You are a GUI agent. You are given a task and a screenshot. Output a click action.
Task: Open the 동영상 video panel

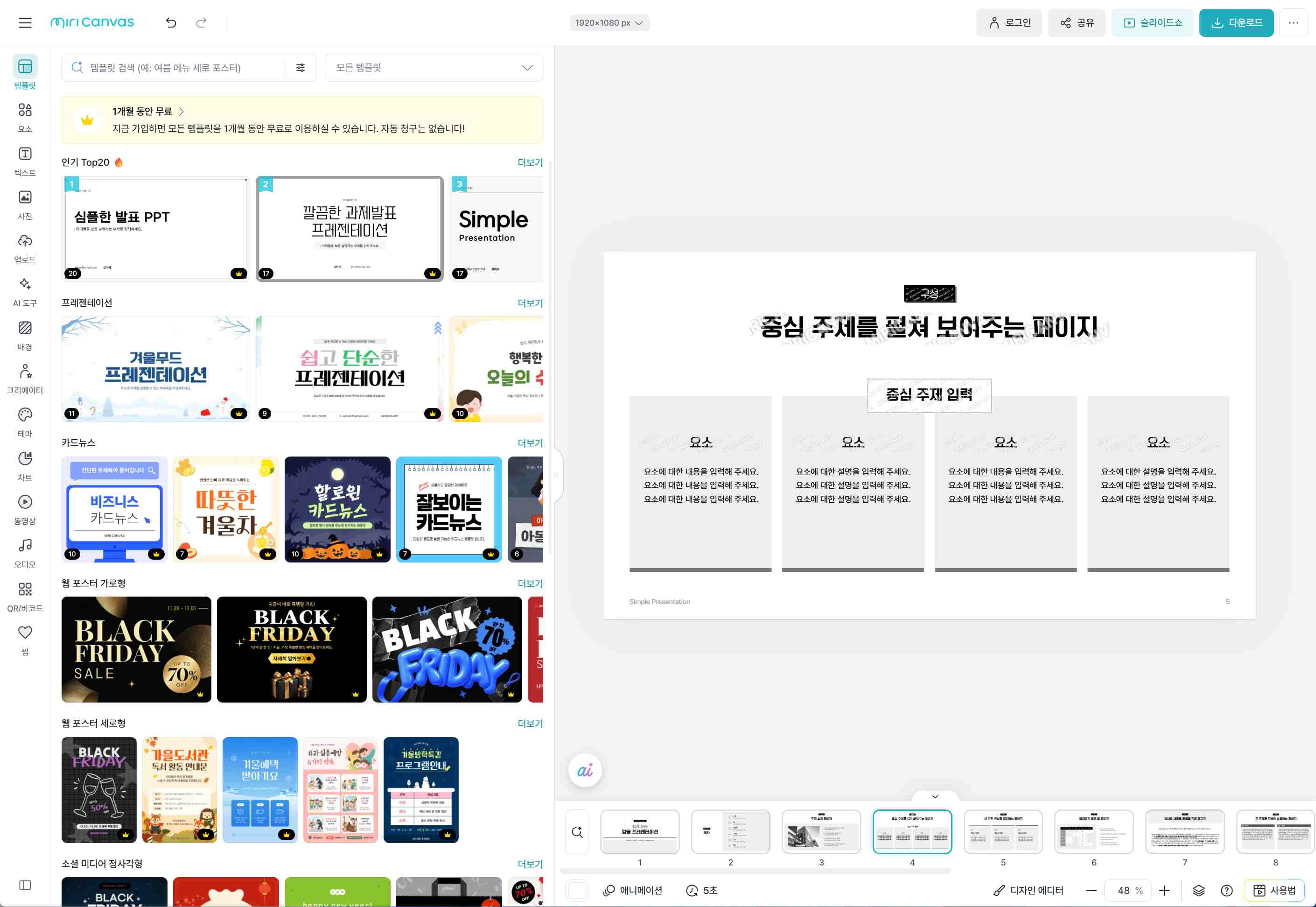tap(25, 510)
